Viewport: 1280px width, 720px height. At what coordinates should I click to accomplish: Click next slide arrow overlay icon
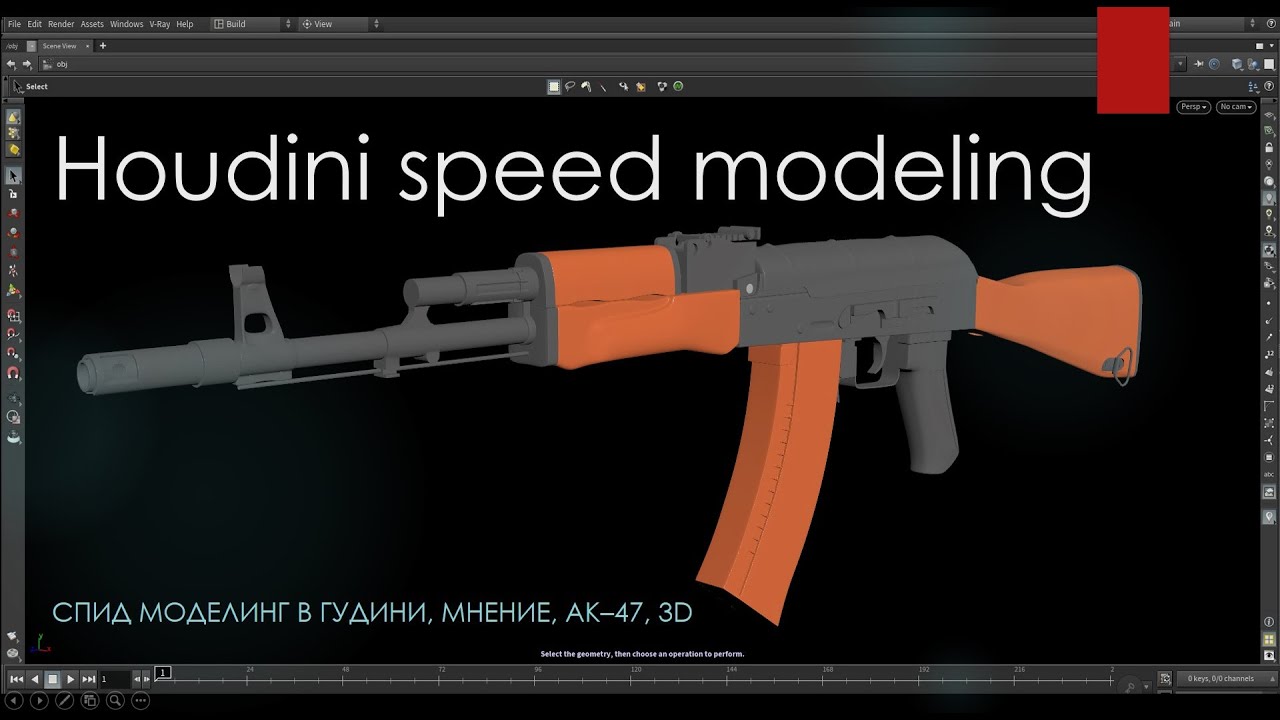tap(40, 701)
